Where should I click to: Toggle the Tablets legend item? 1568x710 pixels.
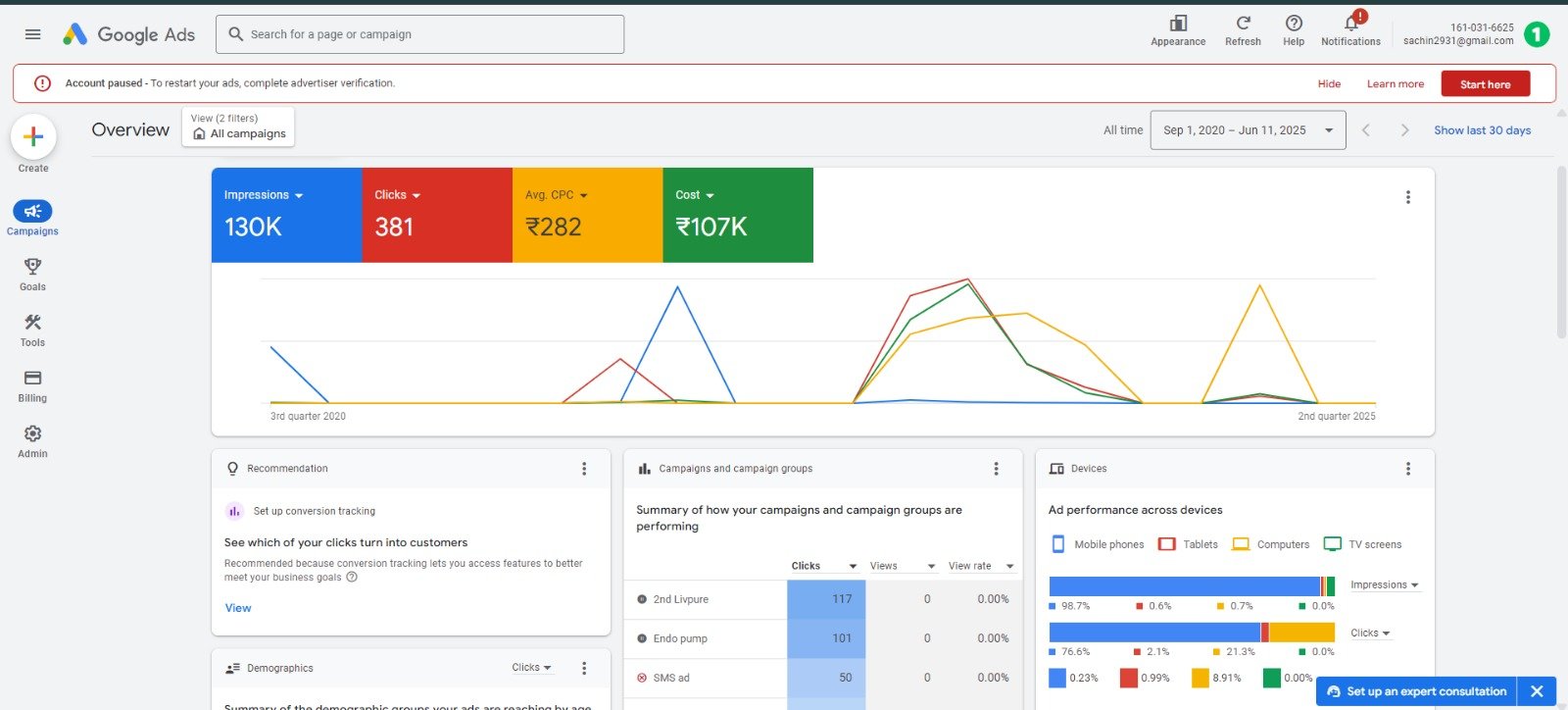(x=1188, y=544)
